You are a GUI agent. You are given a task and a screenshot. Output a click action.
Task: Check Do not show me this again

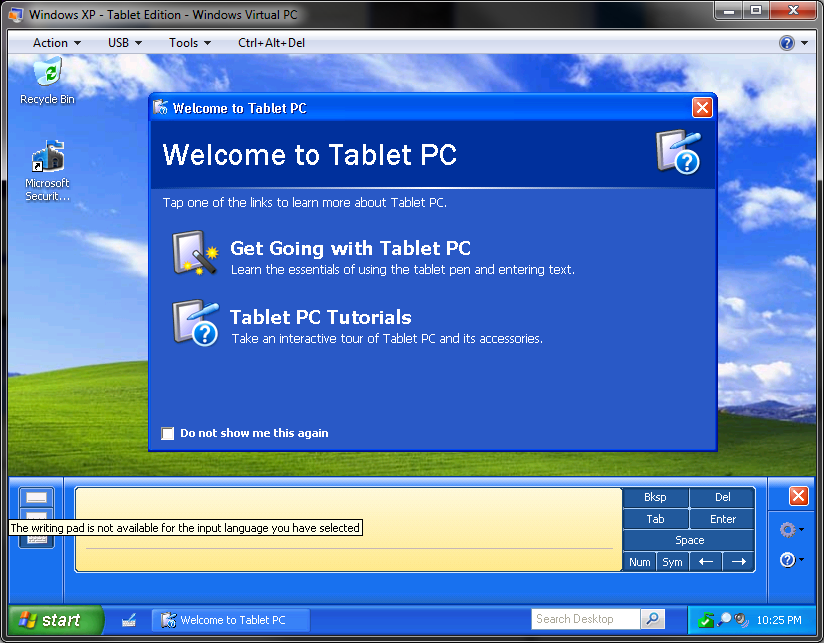click(x=168, y=433)
